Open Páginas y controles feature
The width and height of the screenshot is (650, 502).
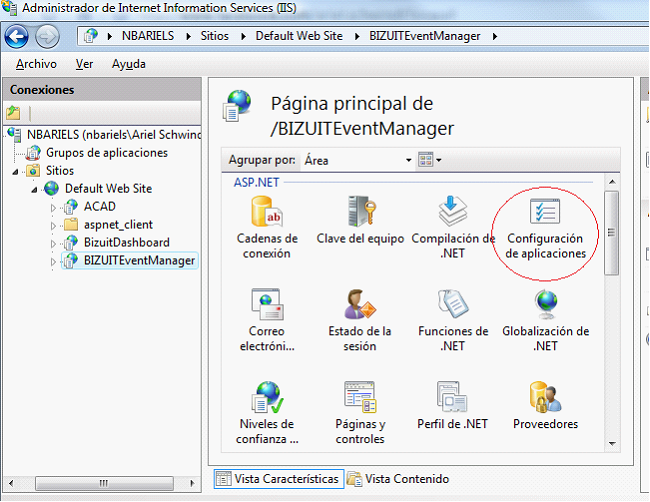pyautogui.click(x=360, y=413)
